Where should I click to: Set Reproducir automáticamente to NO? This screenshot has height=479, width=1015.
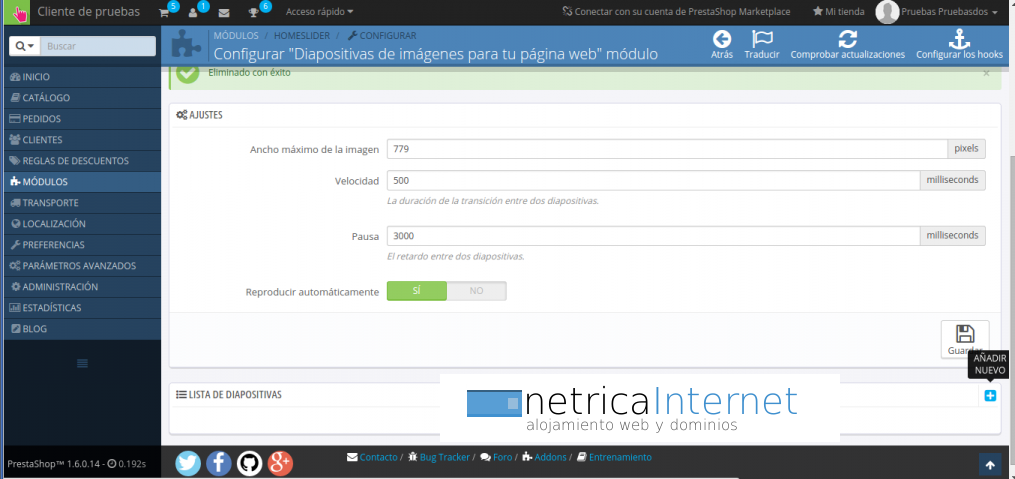[x=476, y=291]
